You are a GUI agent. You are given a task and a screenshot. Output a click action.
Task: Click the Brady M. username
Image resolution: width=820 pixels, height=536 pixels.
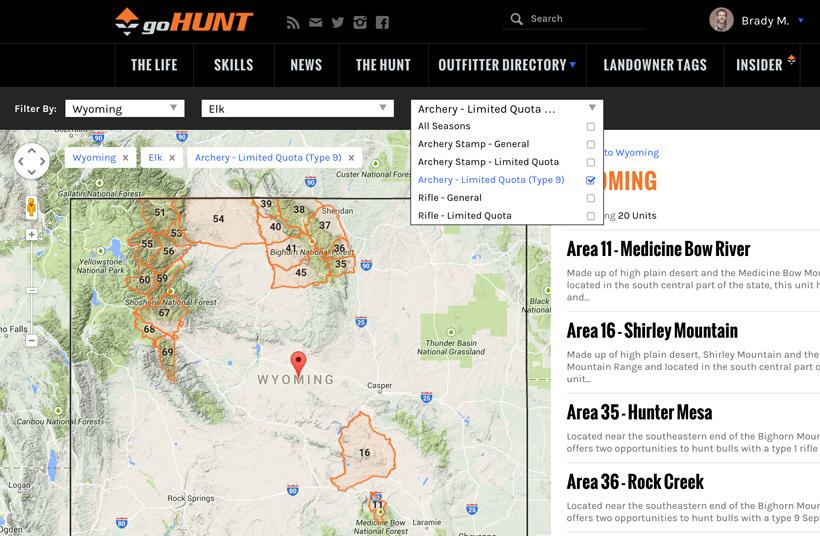pos(765,21)
